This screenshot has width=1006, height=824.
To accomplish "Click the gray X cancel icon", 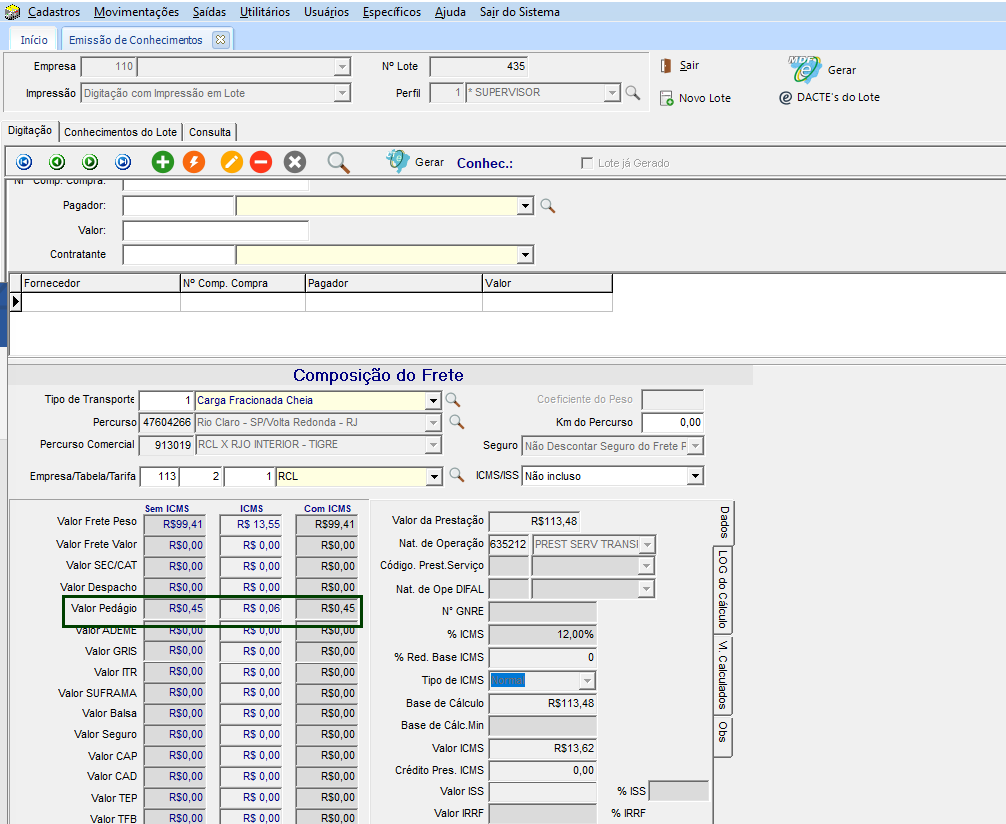I will tap(294, 162).
